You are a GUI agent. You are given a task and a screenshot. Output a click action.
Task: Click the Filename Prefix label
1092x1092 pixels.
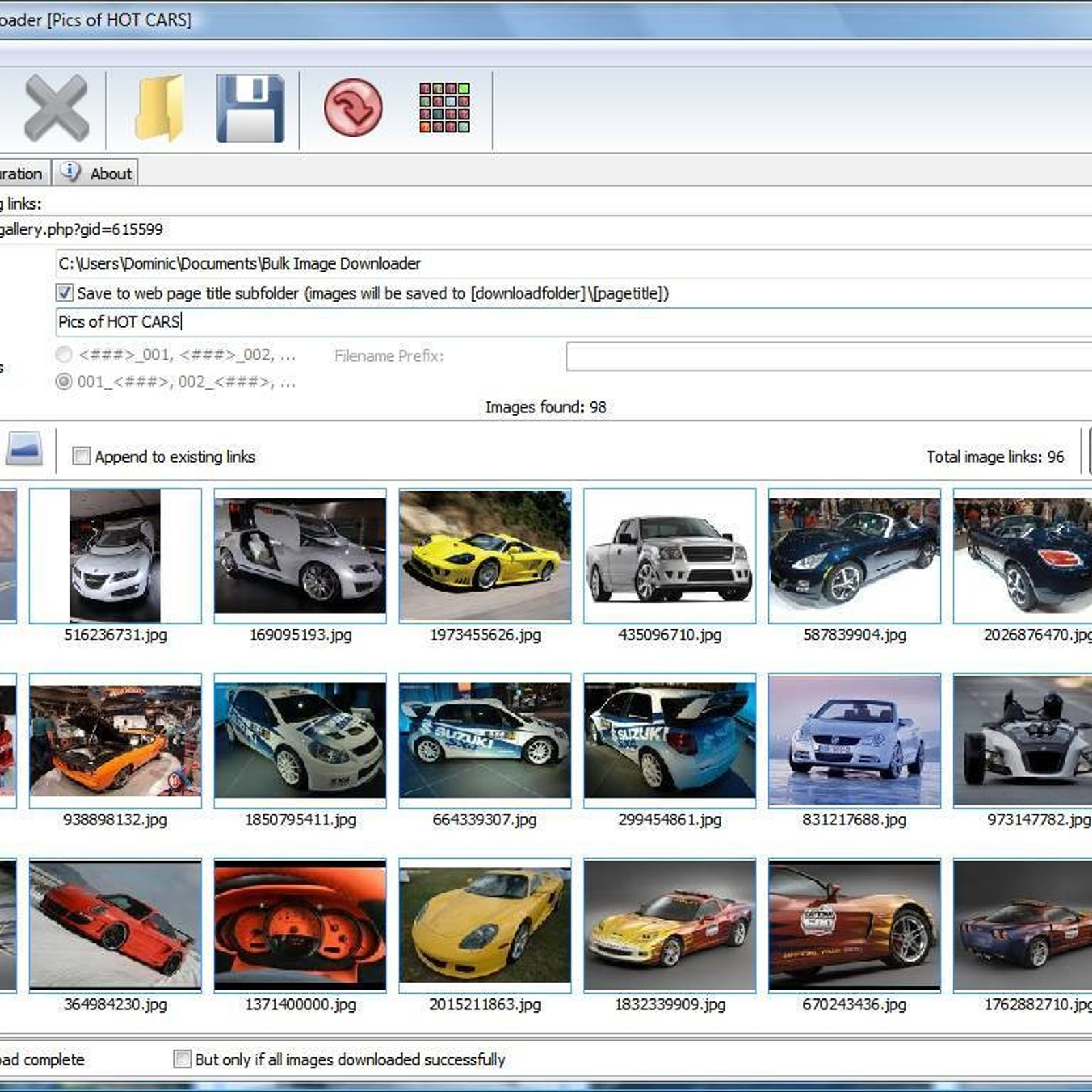pyautogui.click(x=388, y=356)
